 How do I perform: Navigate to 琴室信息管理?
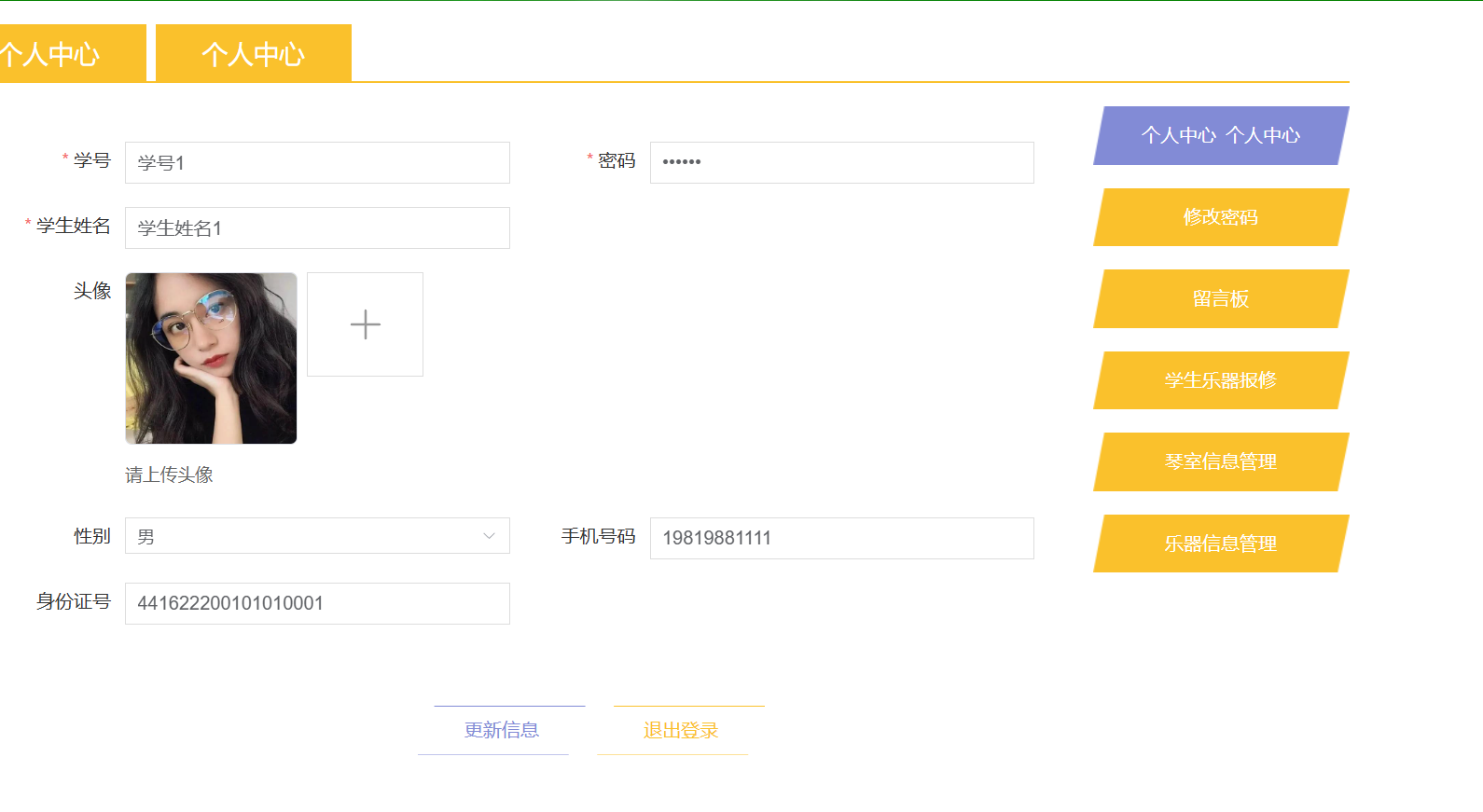click(x=1220, y=461)
